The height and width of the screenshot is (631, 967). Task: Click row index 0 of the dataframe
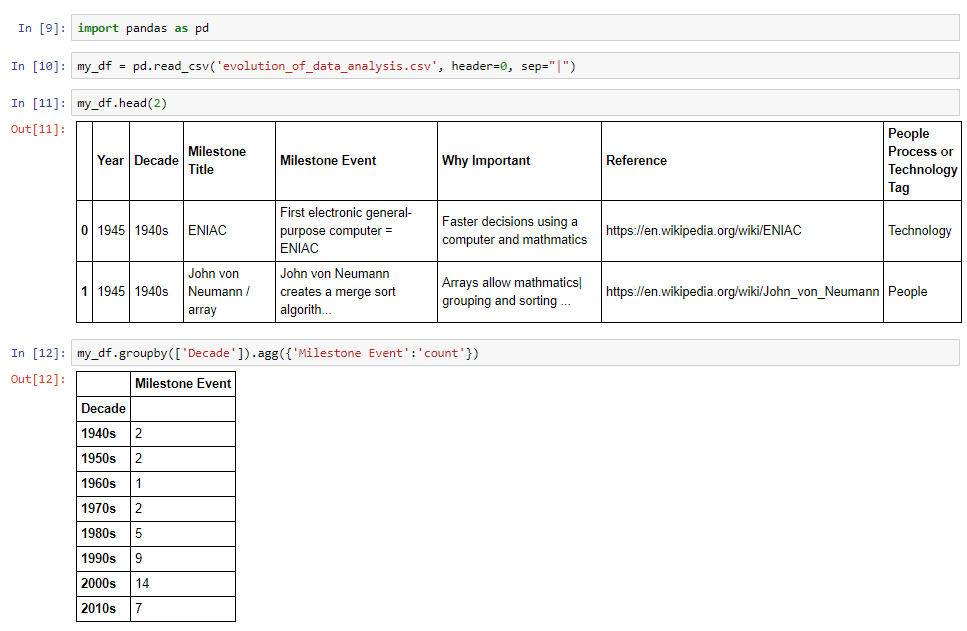pyautogui.click(x=84, y=230)
